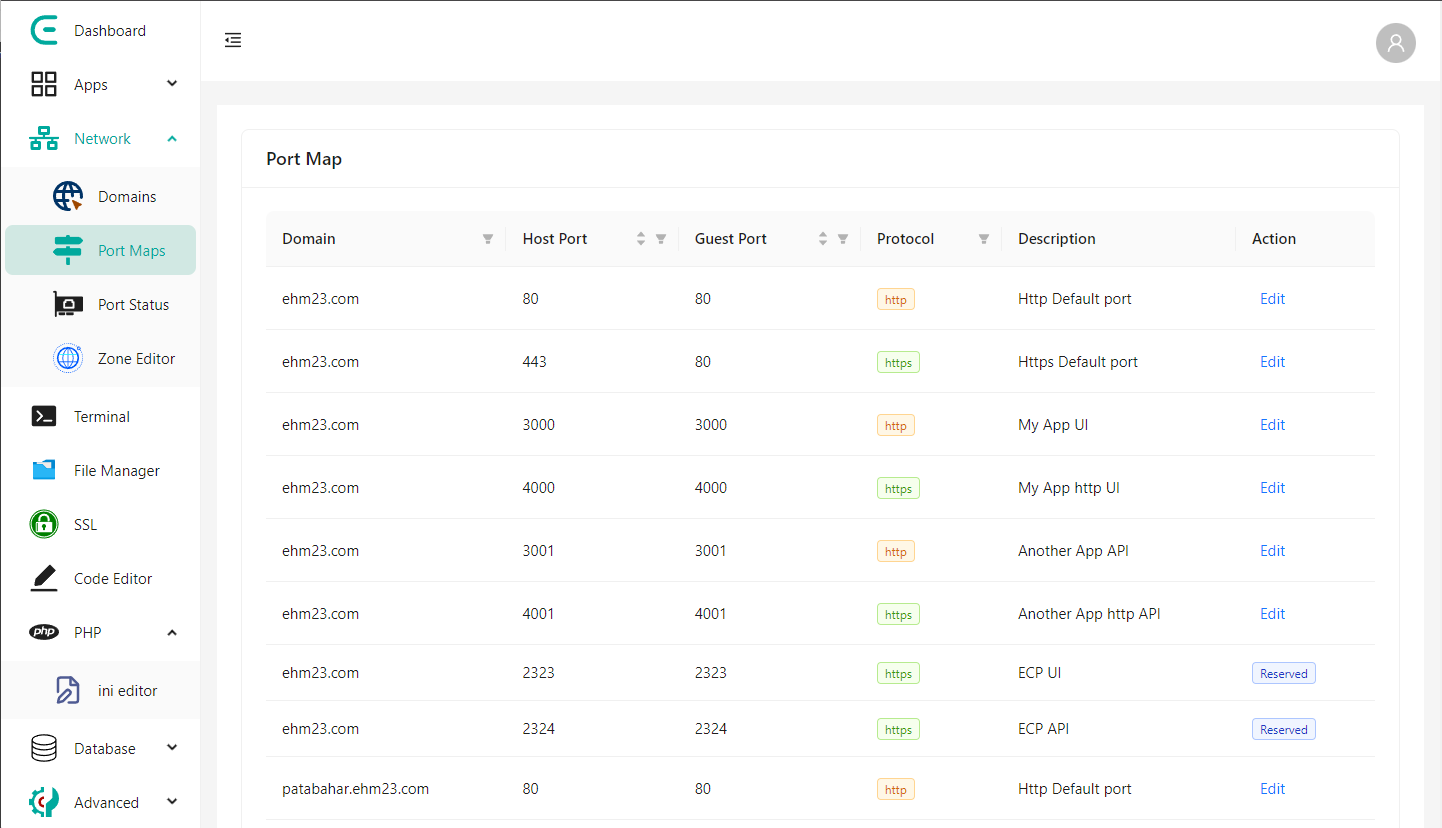Sort the Host Port column
Viewport: 1442px width, 828px height.
point(641,239)
